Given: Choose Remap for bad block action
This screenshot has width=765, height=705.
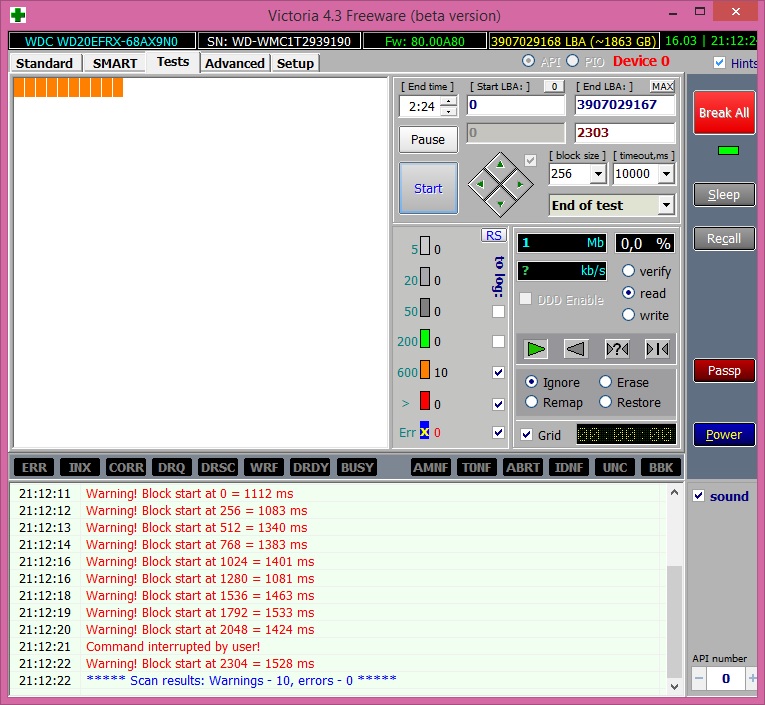Looking at the screenshot, I should tap(554, 403).
